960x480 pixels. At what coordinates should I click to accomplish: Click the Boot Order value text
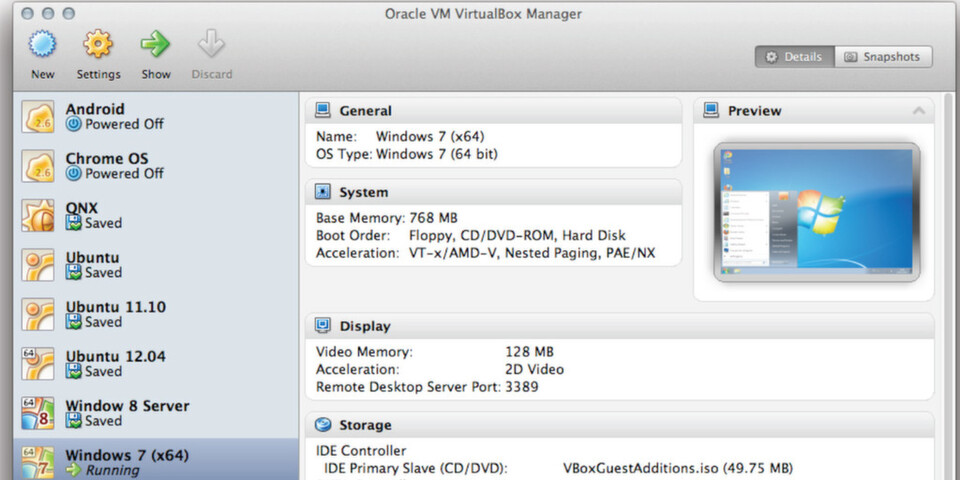click(x=517, y=236)
